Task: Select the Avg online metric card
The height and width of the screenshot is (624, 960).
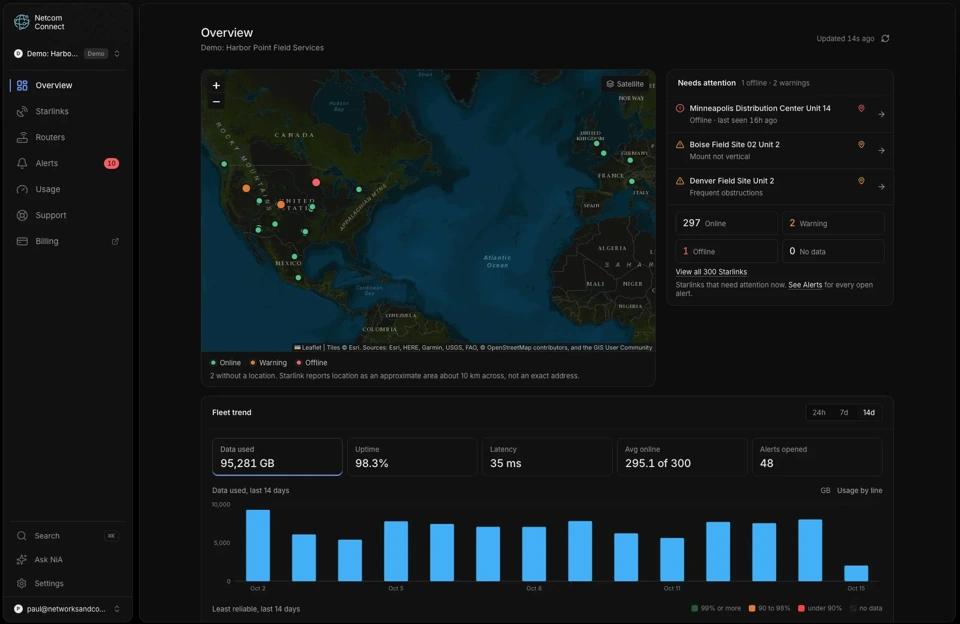Action: (x=682, y=457)
